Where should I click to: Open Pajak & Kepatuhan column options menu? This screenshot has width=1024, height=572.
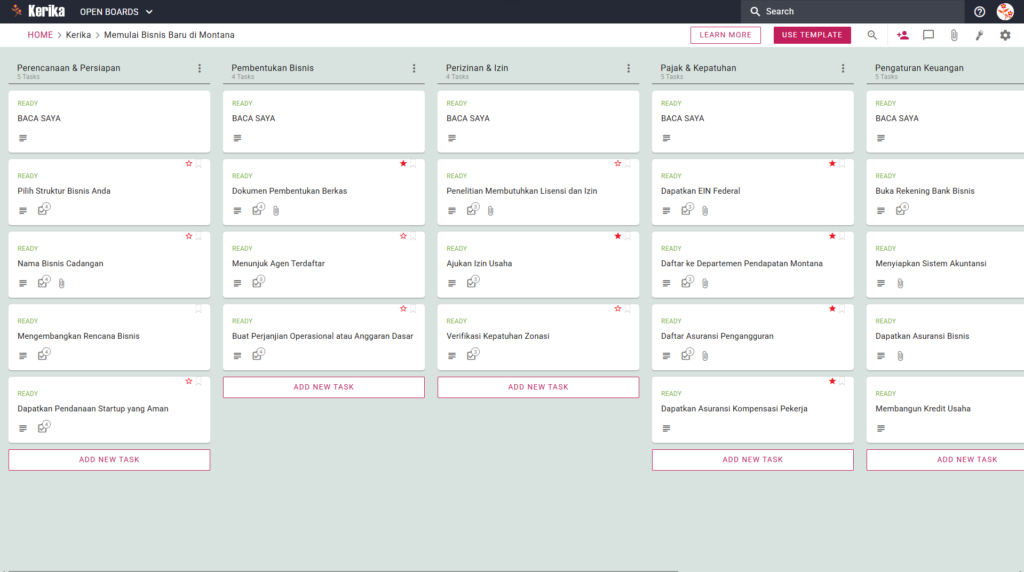[842, 68]
